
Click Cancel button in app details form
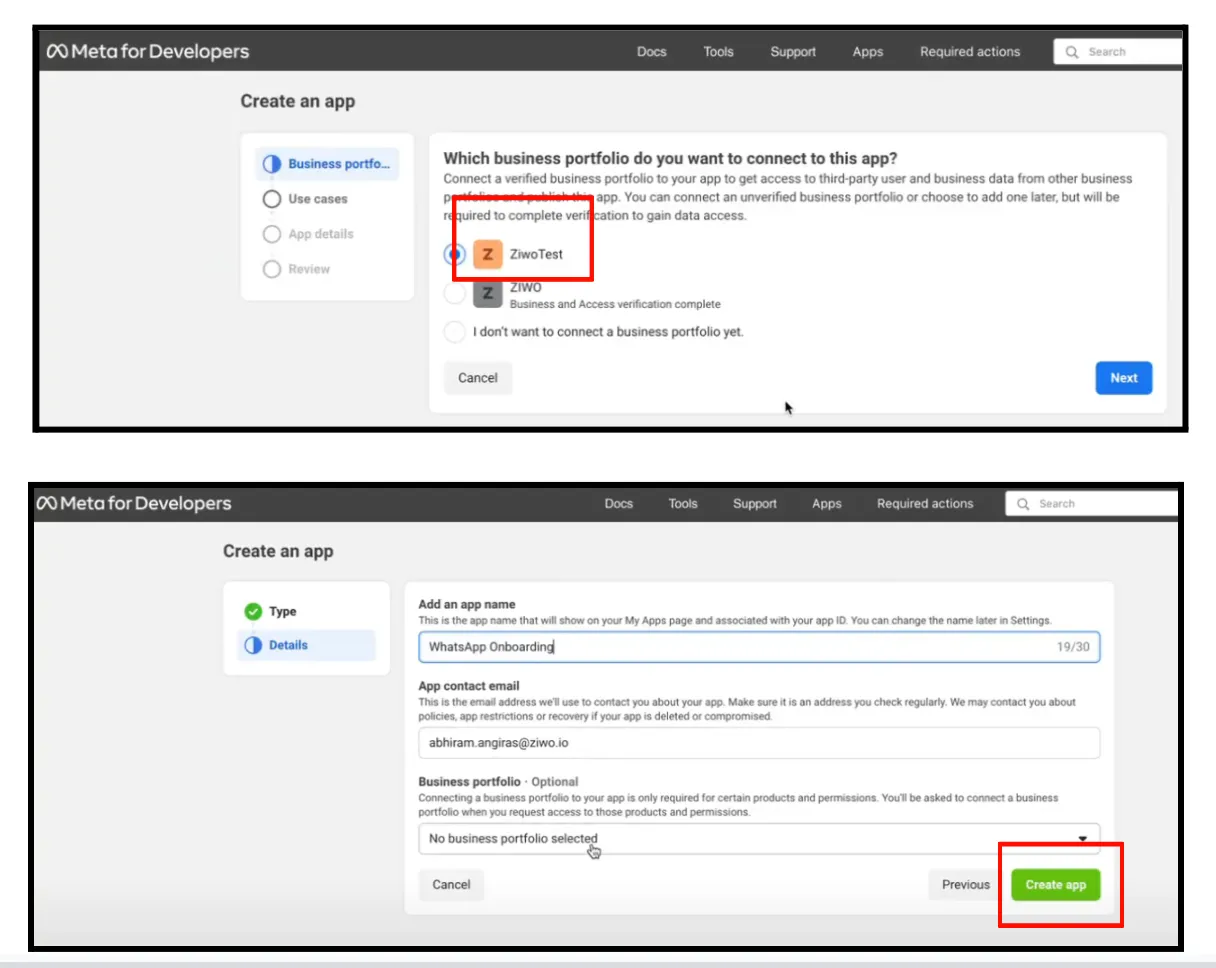[451, 885]
